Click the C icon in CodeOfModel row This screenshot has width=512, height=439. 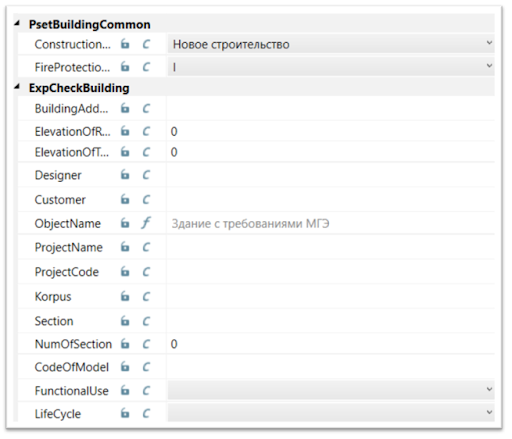(x=146, y=367)
